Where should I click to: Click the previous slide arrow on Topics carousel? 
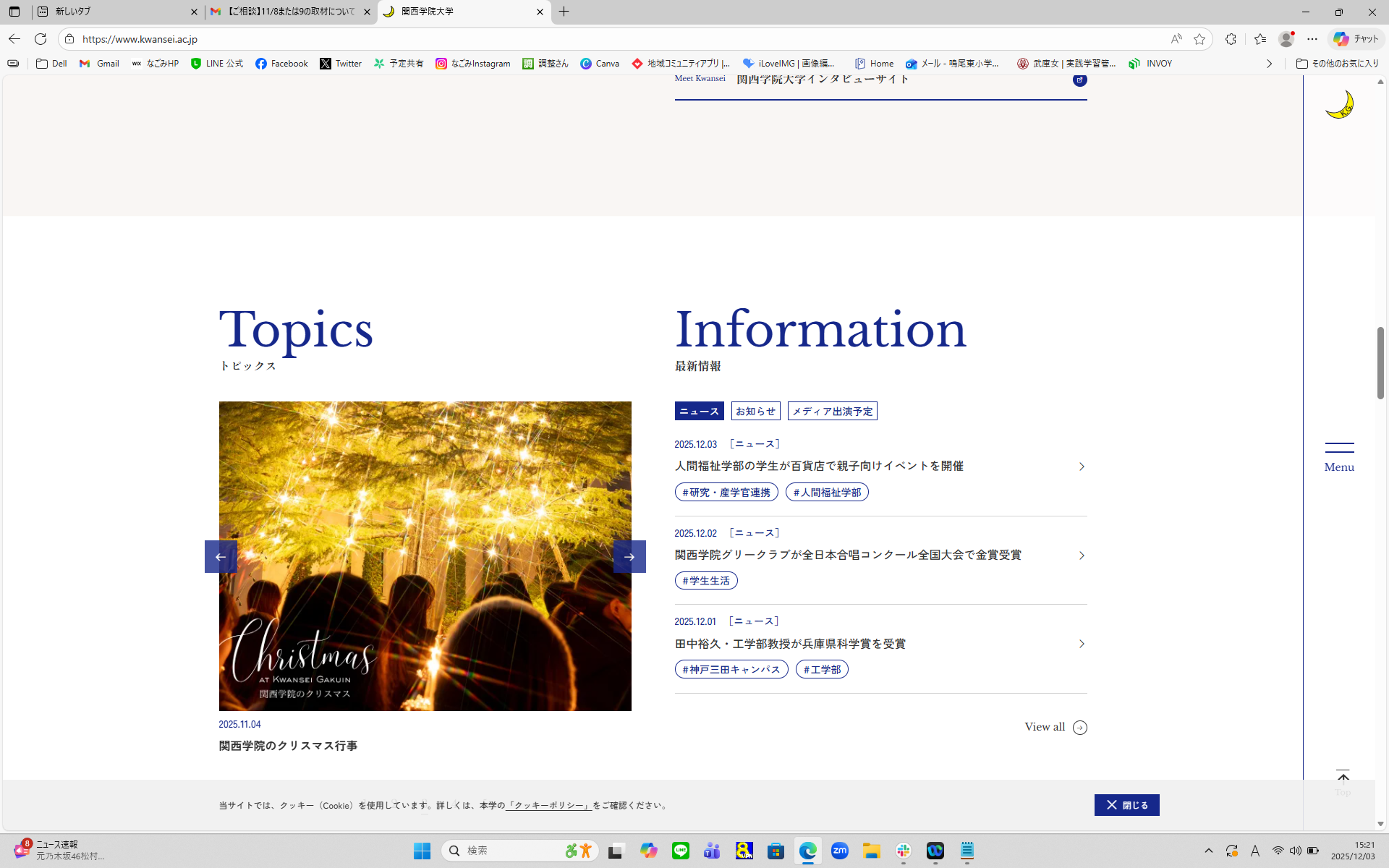[221, 556]
